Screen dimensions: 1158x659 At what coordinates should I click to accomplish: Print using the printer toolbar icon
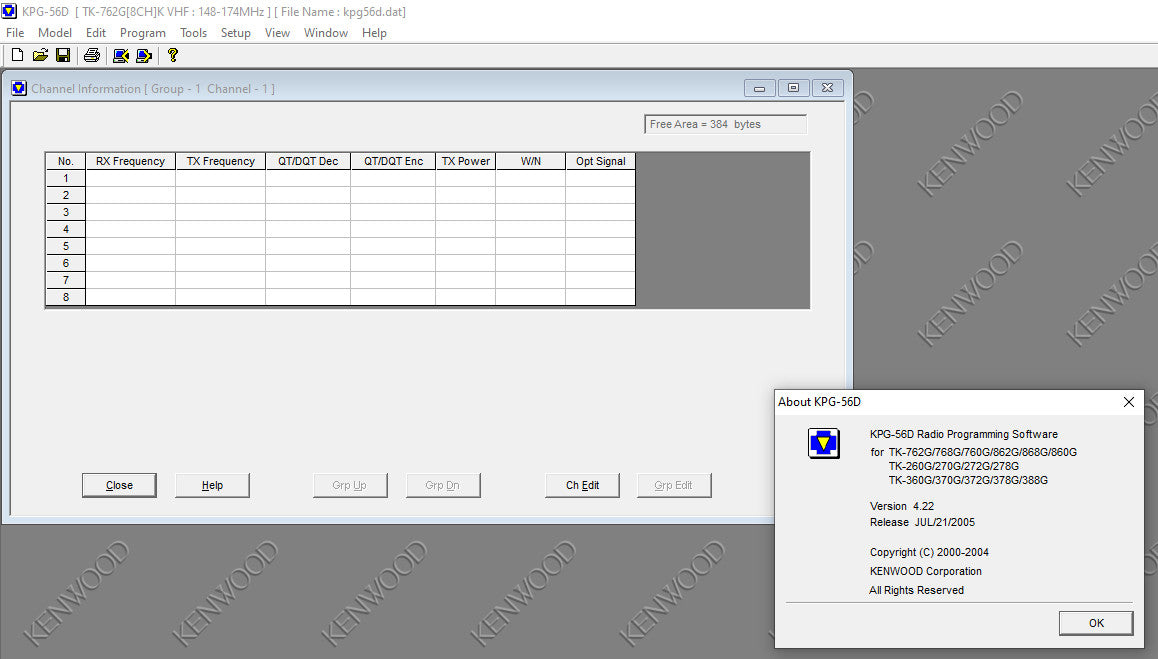coord(92,55)
